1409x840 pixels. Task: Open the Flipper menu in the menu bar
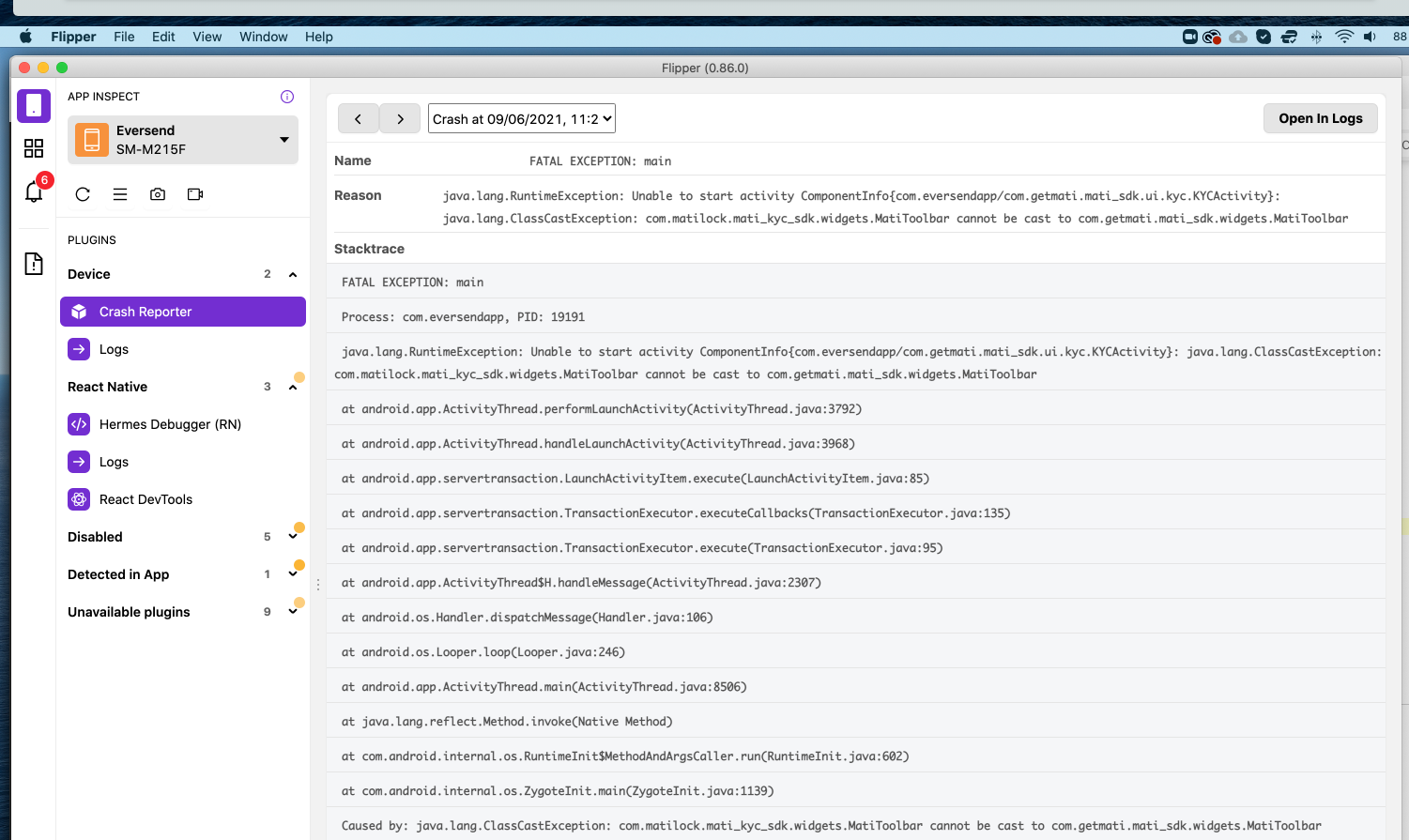click(x=73, y=37)
